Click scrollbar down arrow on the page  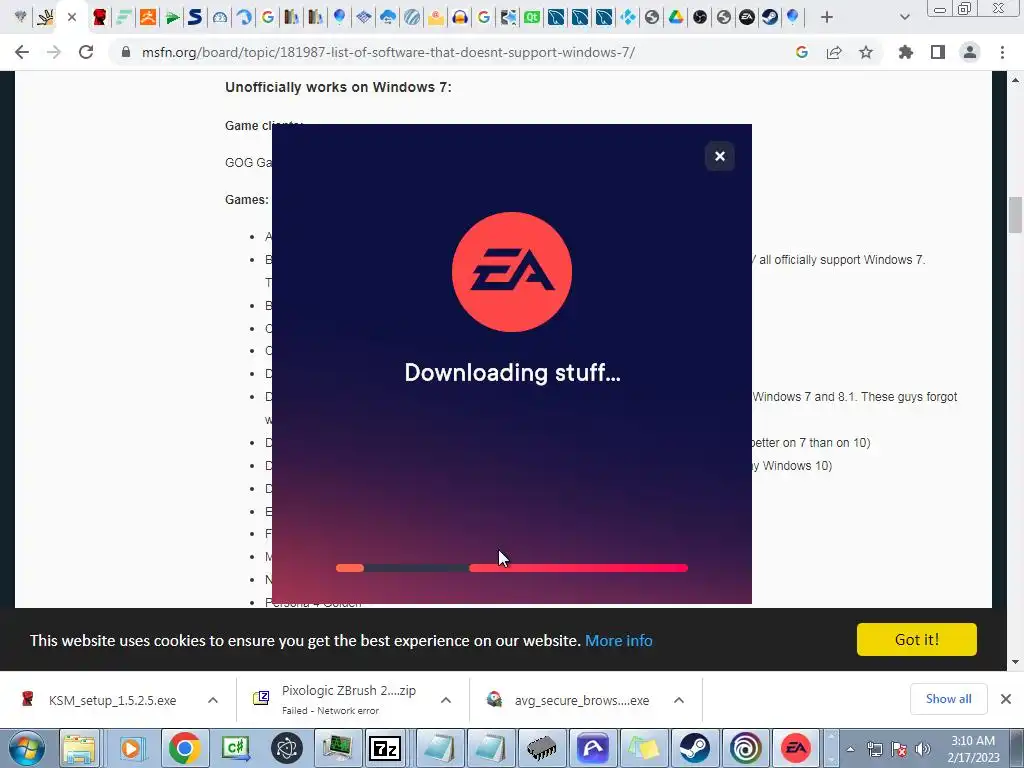(1015, 662)
